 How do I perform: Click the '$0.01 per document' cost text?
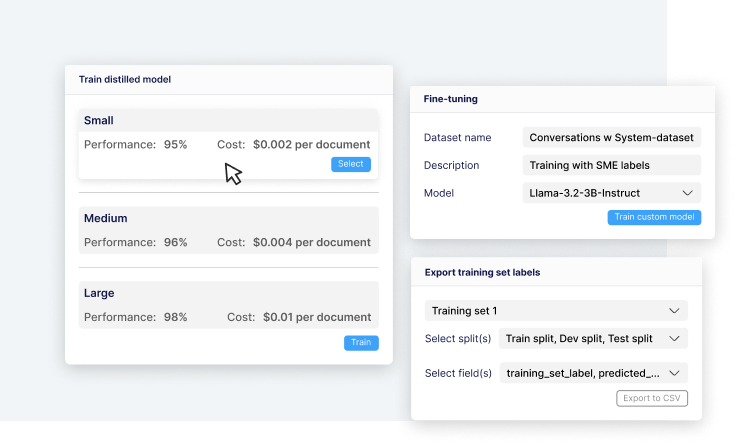(x=317, y=317)
